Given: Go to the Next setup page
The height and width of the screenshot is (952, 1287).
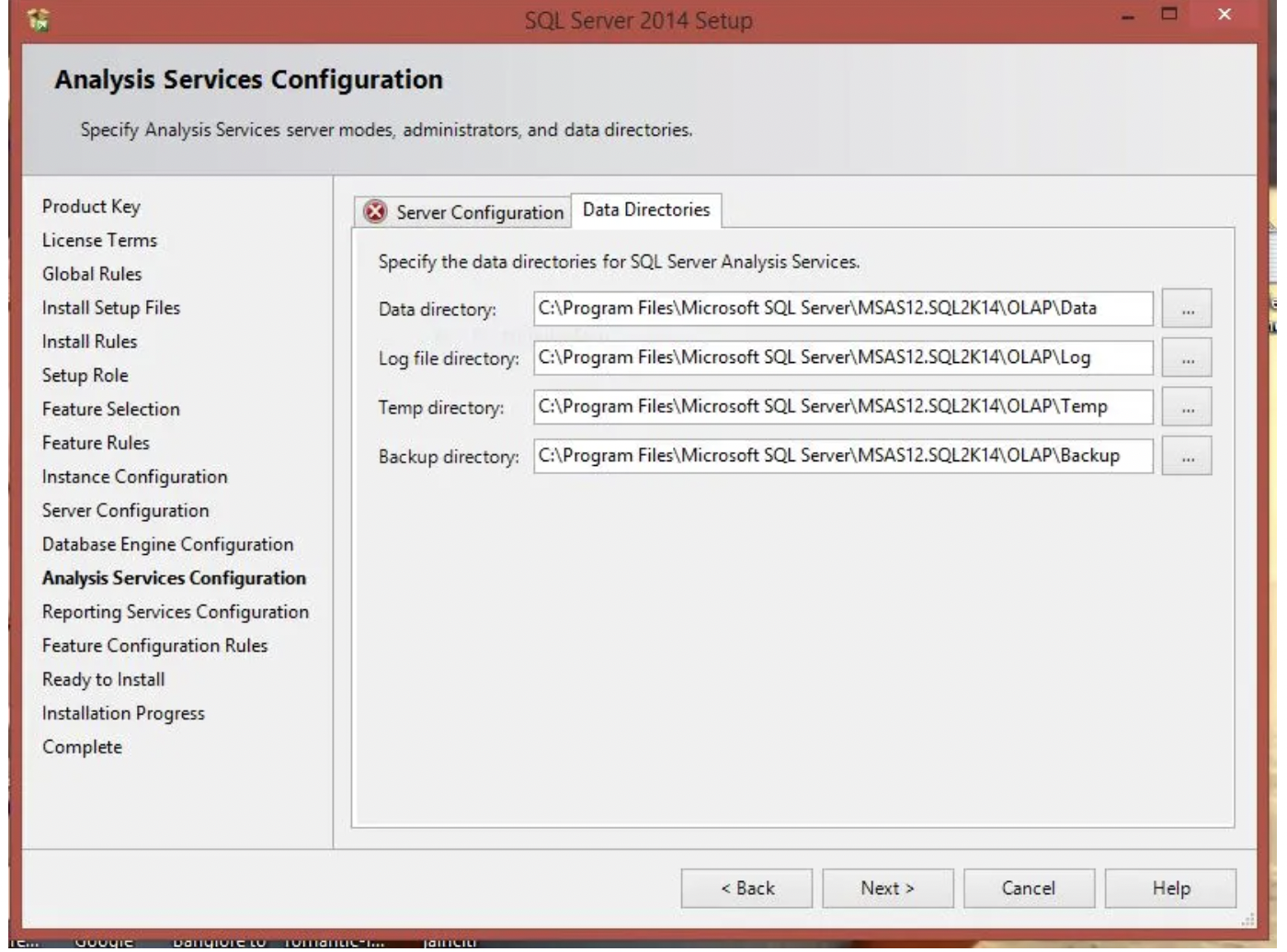Looking at the screenshot, I should pyautogui.click(x=888, y=889).
